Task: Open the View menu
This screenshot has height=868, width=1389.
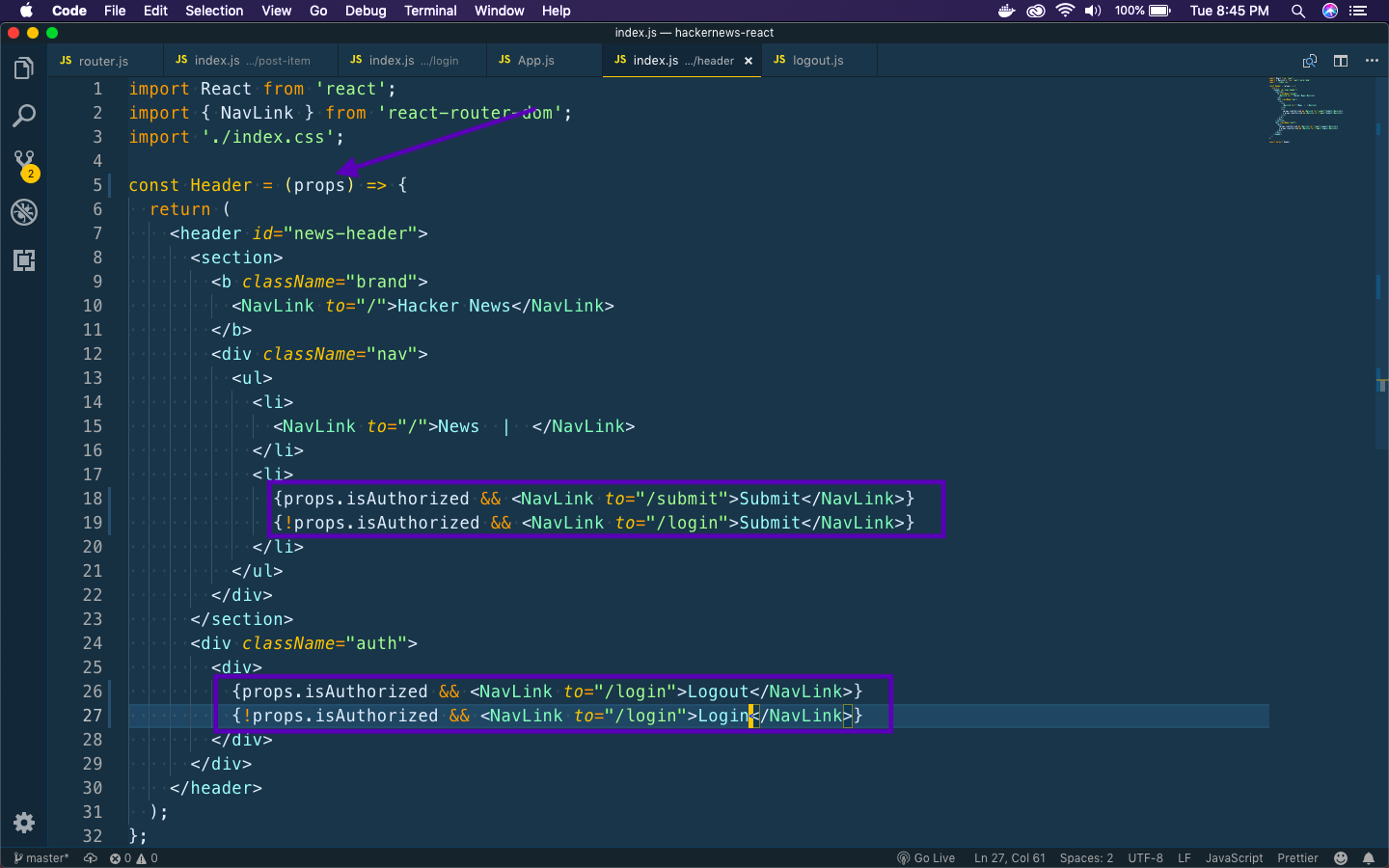Action: (x=276, y=11)
